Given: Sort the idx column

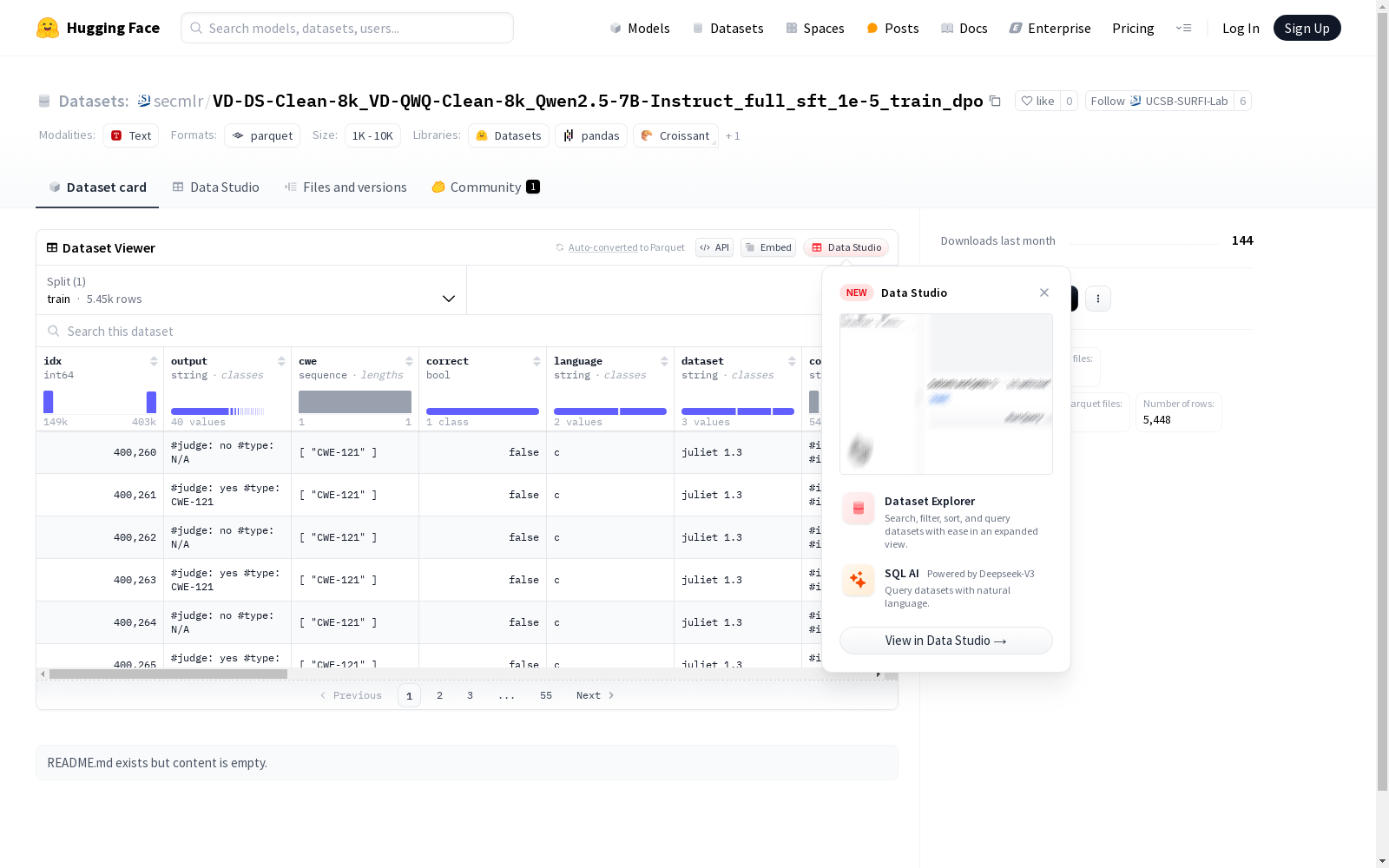Looking at the screenshot, I should [x=154, y=361].
